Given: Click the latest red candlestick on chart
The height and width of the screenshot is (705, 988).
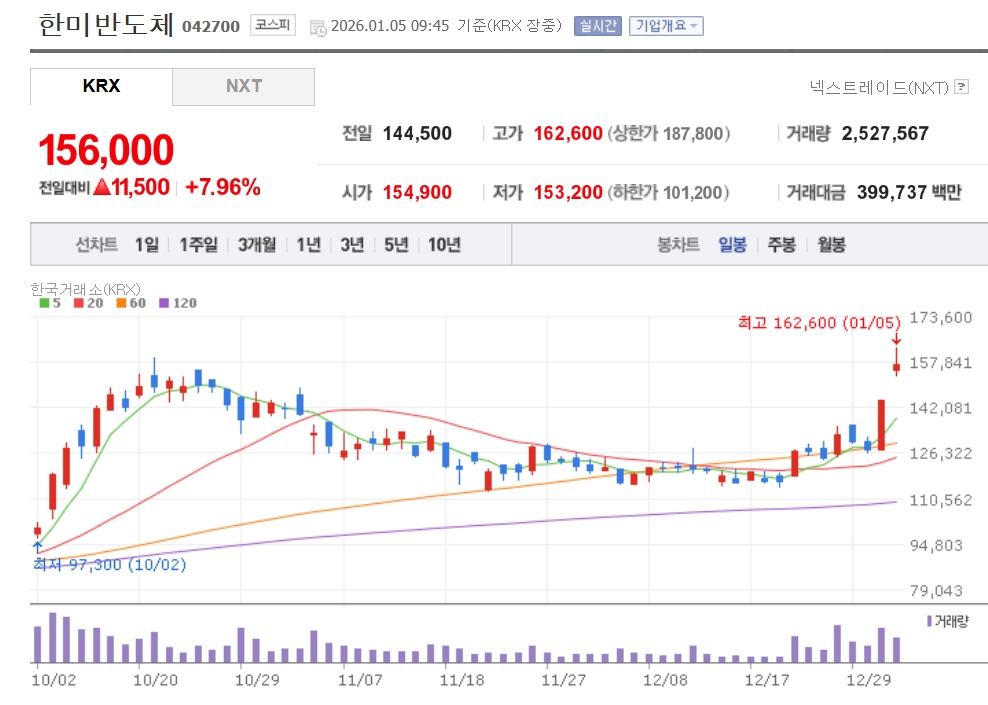Looking at the screenshot, I should 897,368.
